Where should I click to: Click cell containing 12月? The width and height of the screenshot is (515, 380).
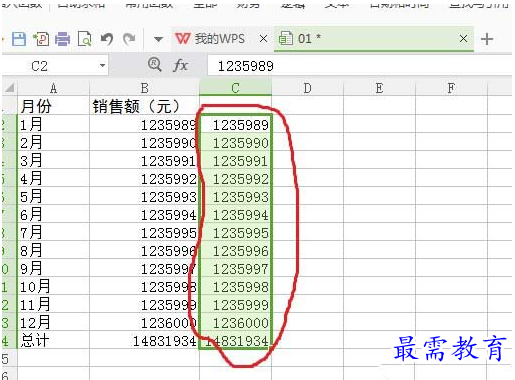point(53,323)
